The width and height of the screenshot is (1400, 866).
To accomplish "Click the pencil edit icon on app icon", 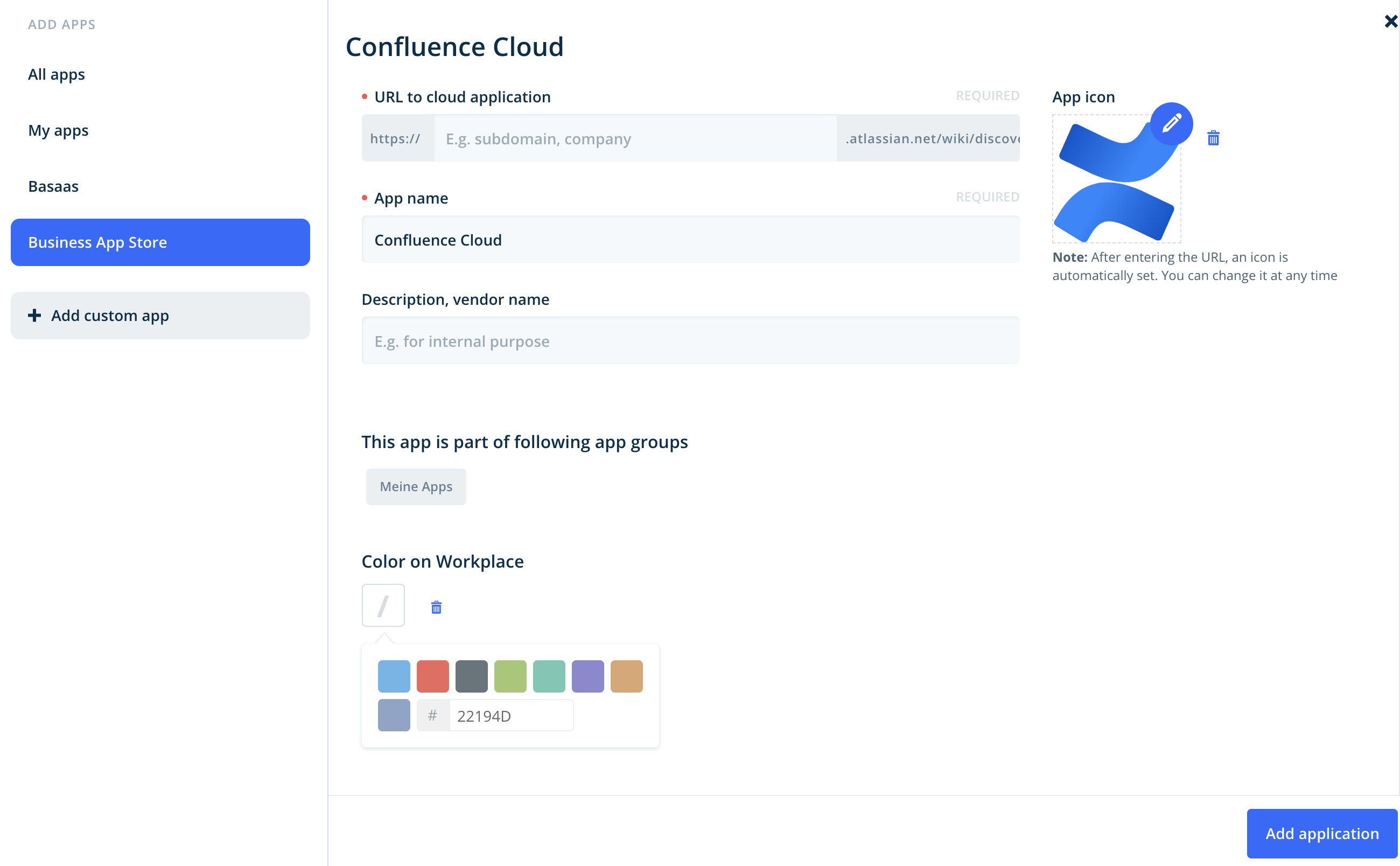I will [x=1171, y=124].
